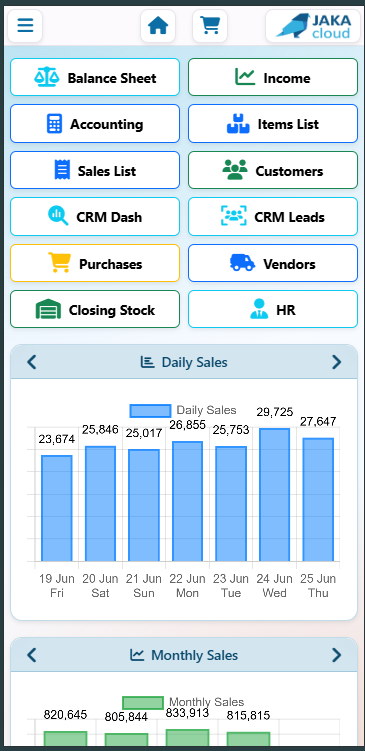Click the 24 Jun Wed axis label
The height and width of the screenshot is (751, 365).
tap(274, 586)
